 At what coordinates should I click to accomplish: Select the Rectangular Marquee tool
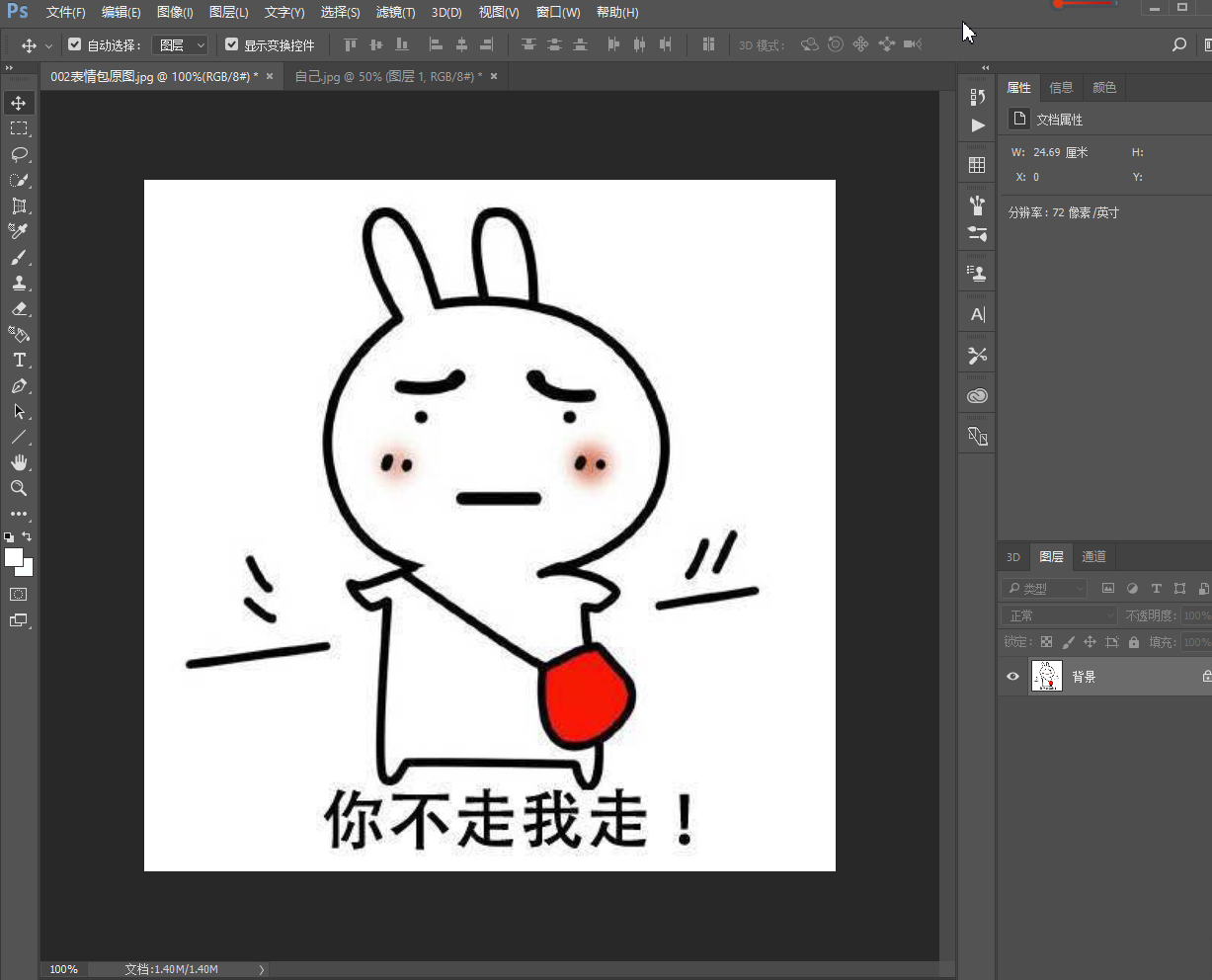20,127
